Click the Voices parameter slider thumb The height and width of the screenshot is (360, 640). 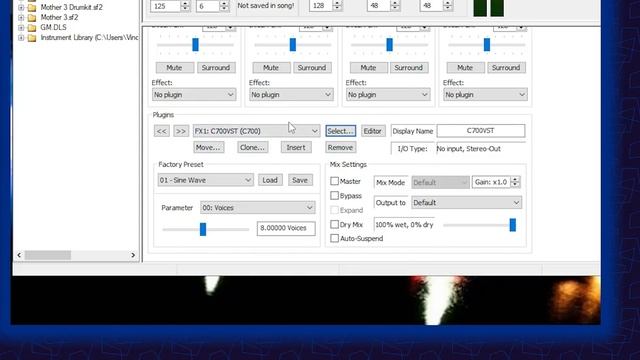[203, 229]
